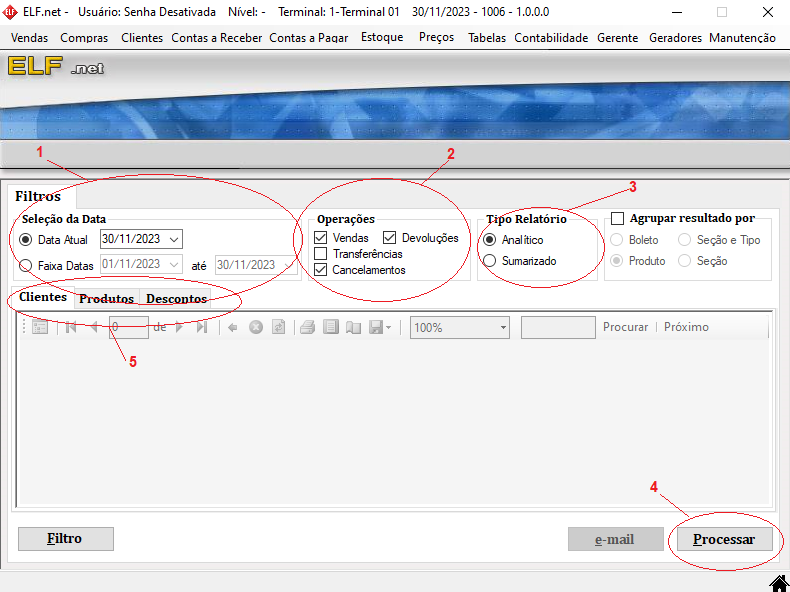
Task: Refresh the report viewer
Action: pyautogui.click(x=279, y=327)
